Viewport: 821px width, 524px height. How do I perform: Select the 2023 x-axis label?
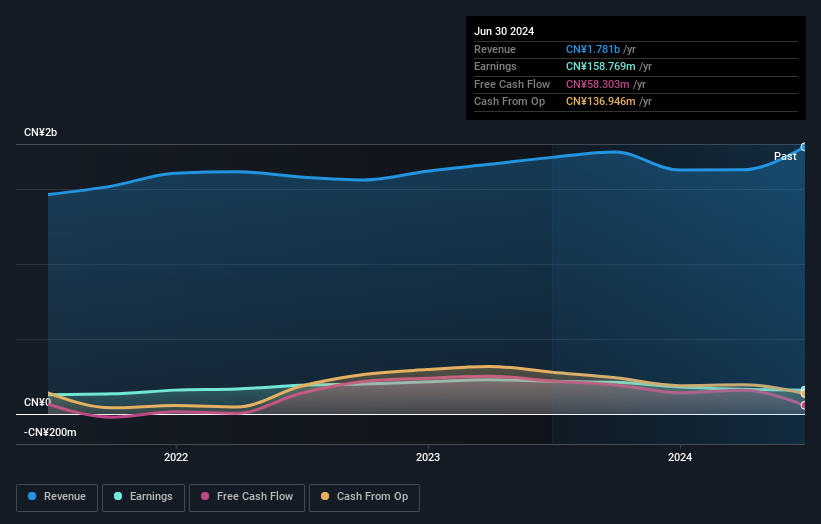428,457
